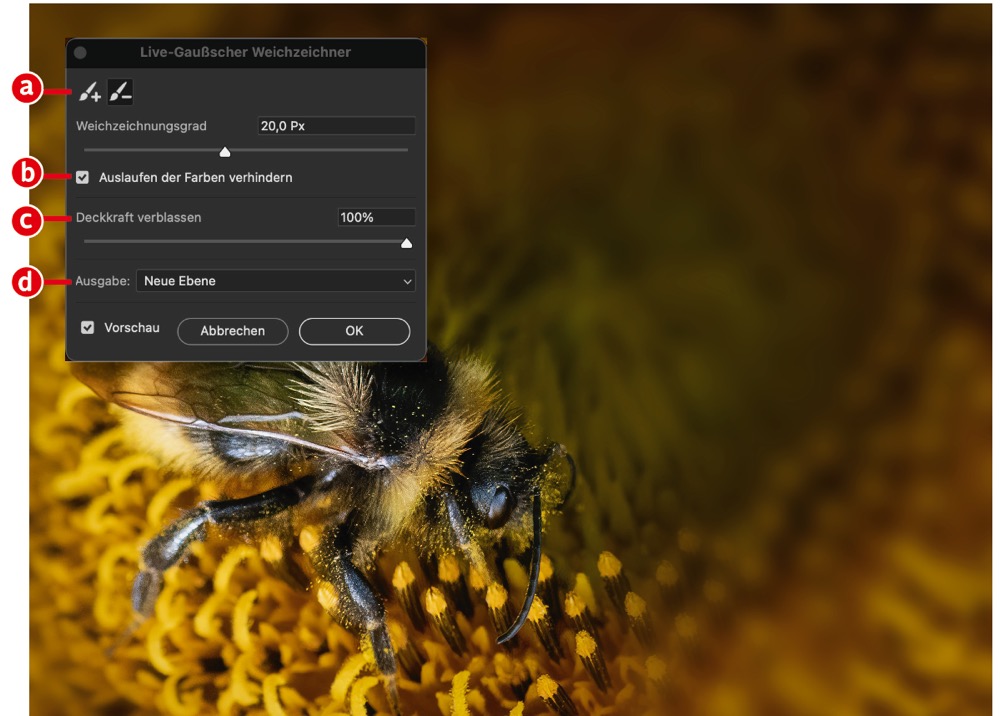Viewport: 1000px width, 716px height.
Task: Close the Live-Gaußscher Weichzeichner dialog
Action: pyautogui.click(x=80, y=52)
